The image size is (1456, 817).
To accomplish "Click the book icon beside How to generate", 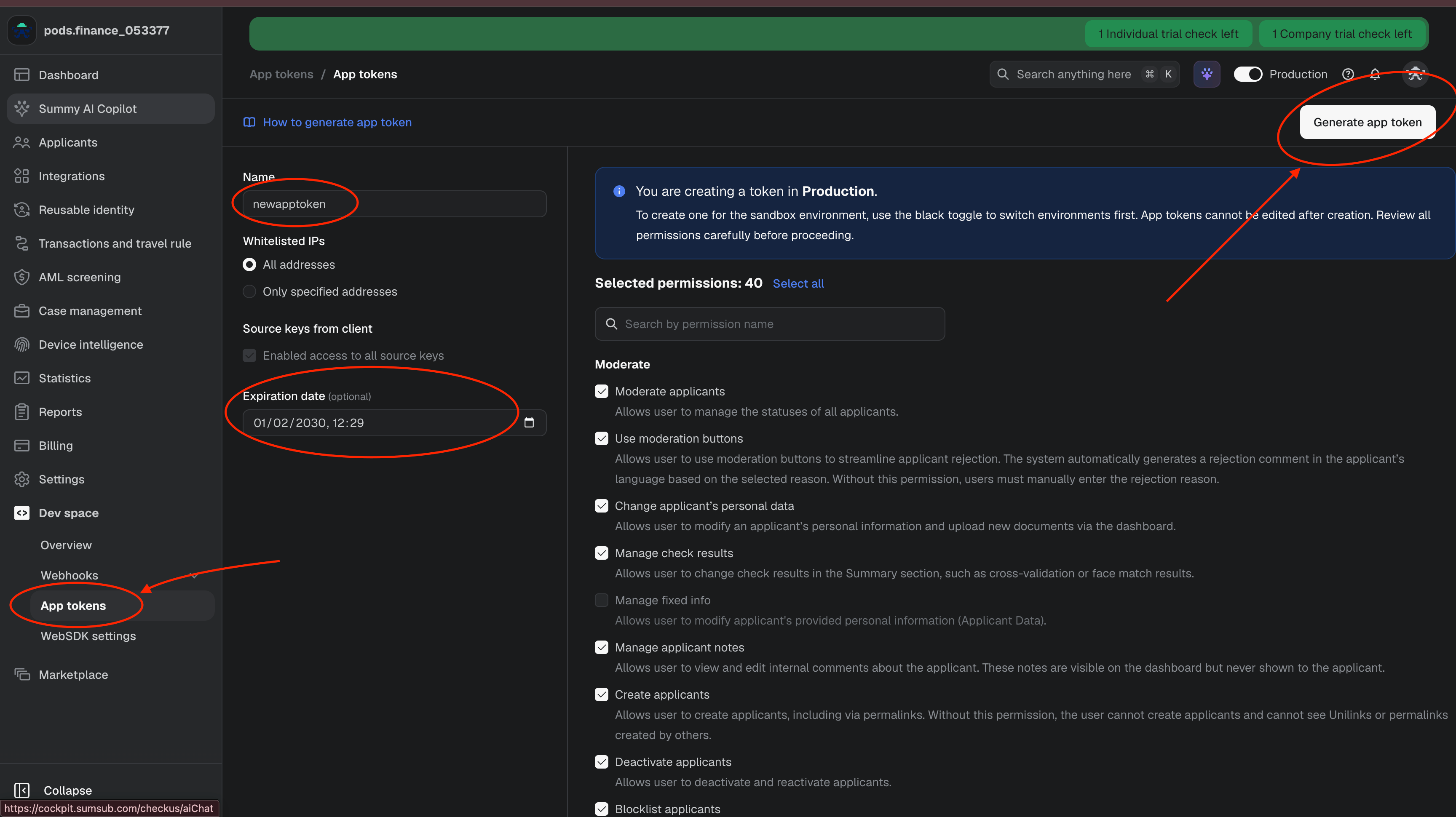I will [x=249, y=122].
